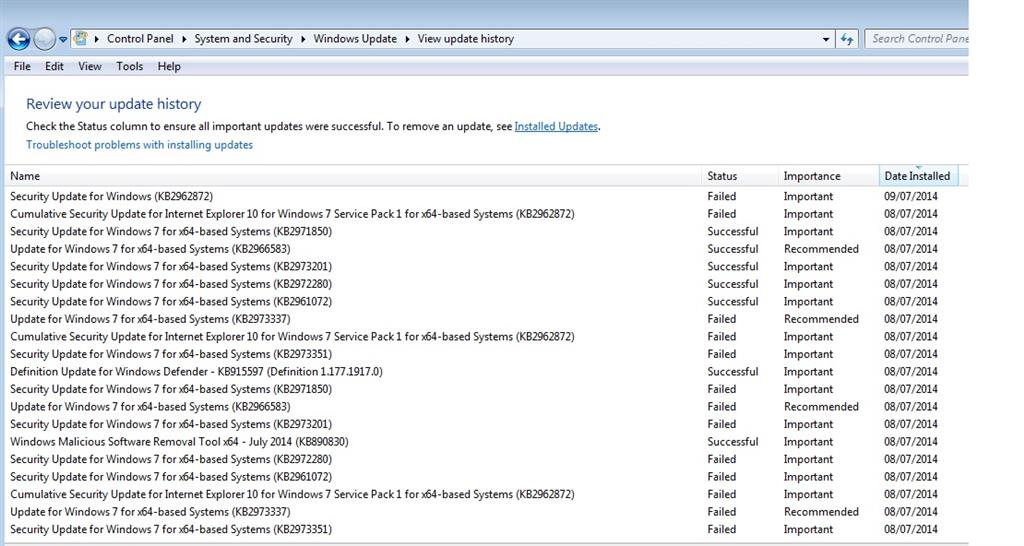The image size is (1024, 546).
Task: Expand the arrow after System and Security breadcrumb
Action: (303, 39)
